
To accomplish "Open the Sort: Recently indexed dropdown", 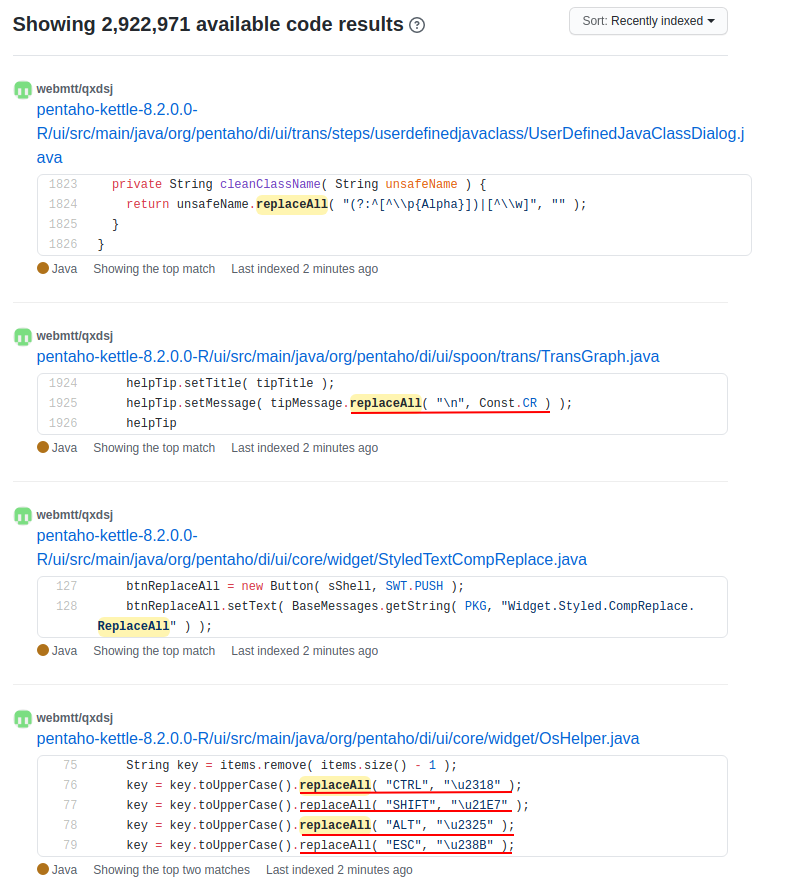I will point(648,21).
